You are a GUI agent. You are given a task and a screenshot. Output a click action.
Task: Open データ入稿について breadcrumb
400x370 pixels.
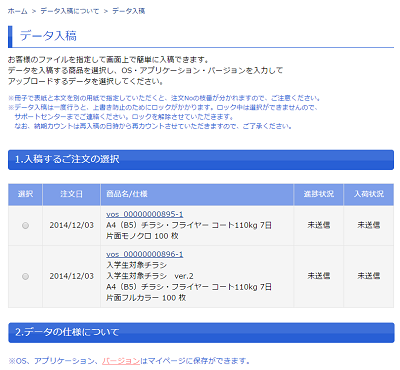point(70,11)
